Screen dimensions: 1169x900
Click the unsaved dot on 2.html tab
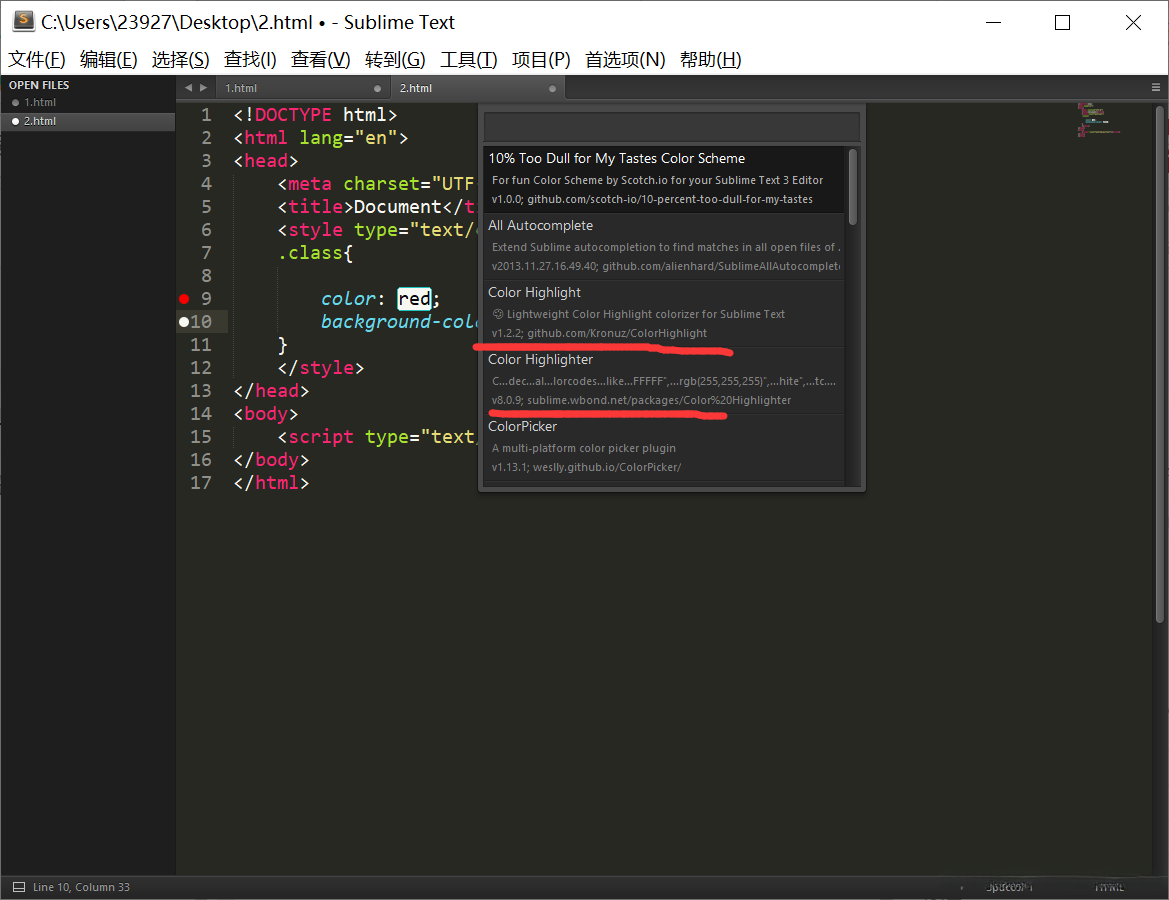point(552,88)
